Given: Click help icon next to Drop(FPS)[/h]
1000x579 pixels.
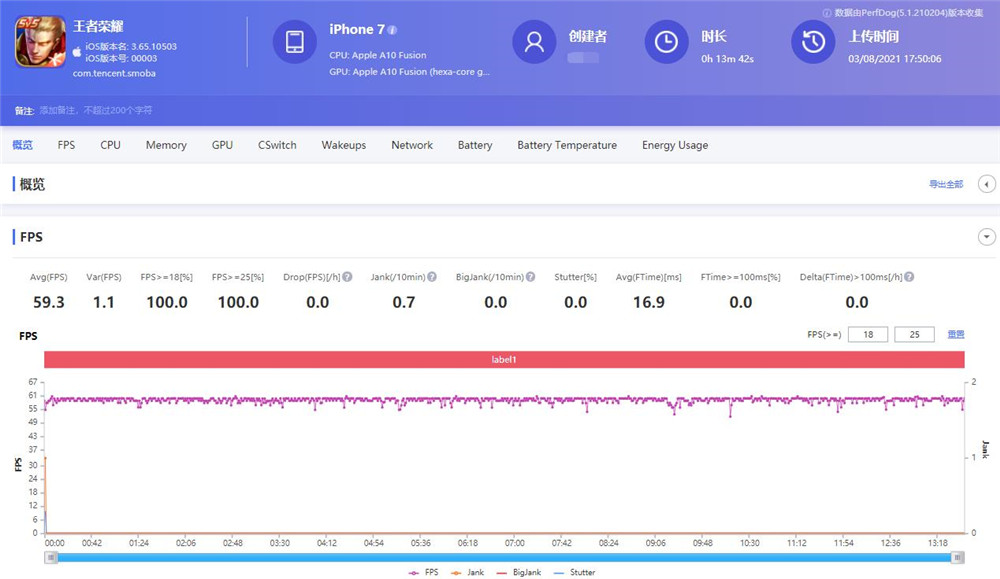Looking at the screenshot, I should 347,277.
